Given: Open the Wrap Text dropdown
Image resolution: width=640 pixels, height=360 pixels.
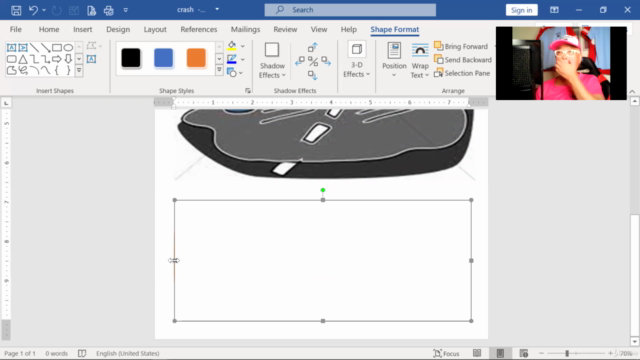Looking at the screenshot, I should tap(420, 60).
